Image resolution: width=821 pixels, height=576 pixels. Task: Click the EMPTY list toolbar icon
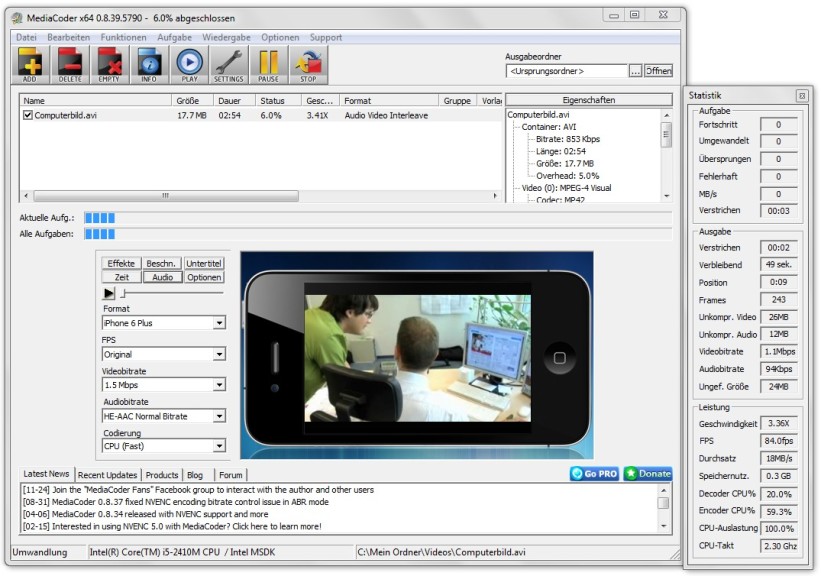point(109,64)
